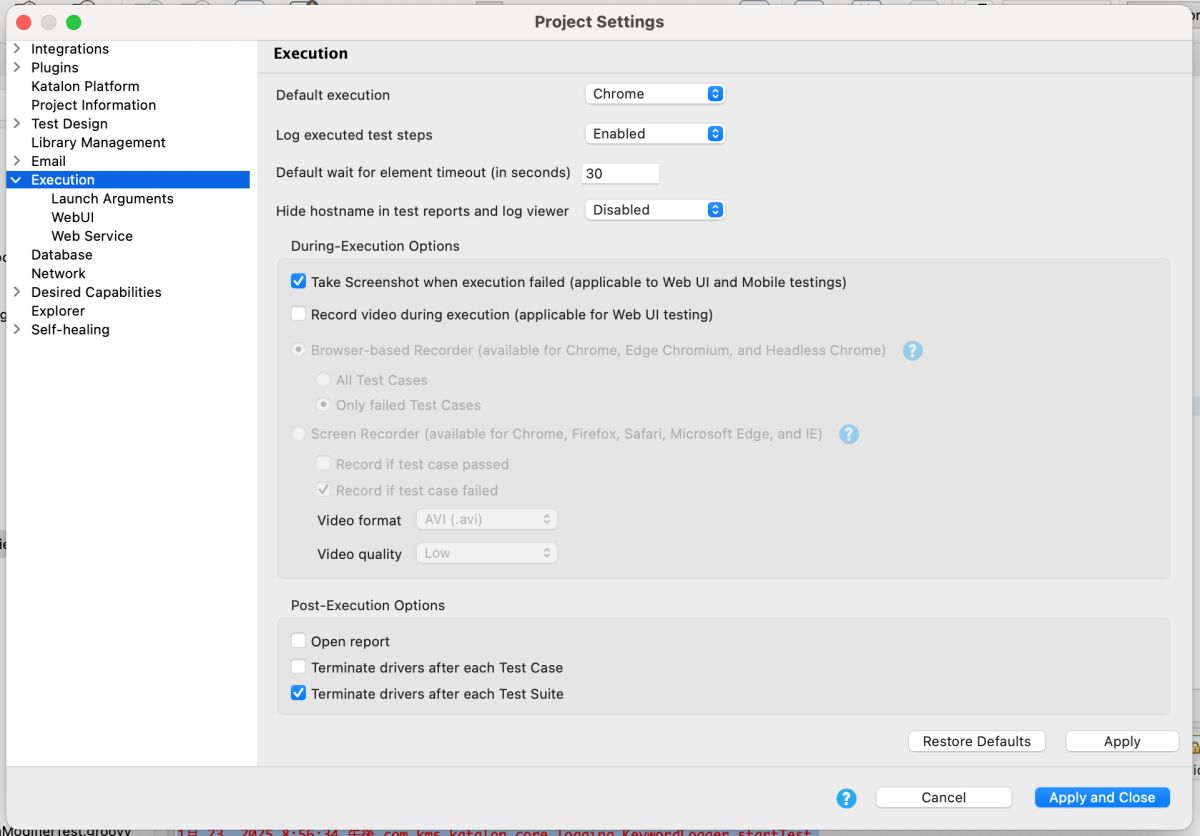Viewport: 1200px width, 836px height.
Task: Open Launch Arguments under Execution
Action: pos(112,198)
